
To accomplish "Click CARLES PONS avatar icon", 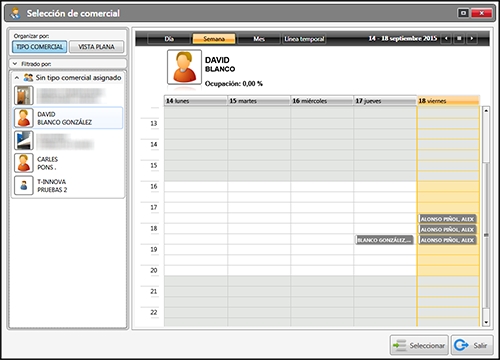I will (x=24, y=163).
